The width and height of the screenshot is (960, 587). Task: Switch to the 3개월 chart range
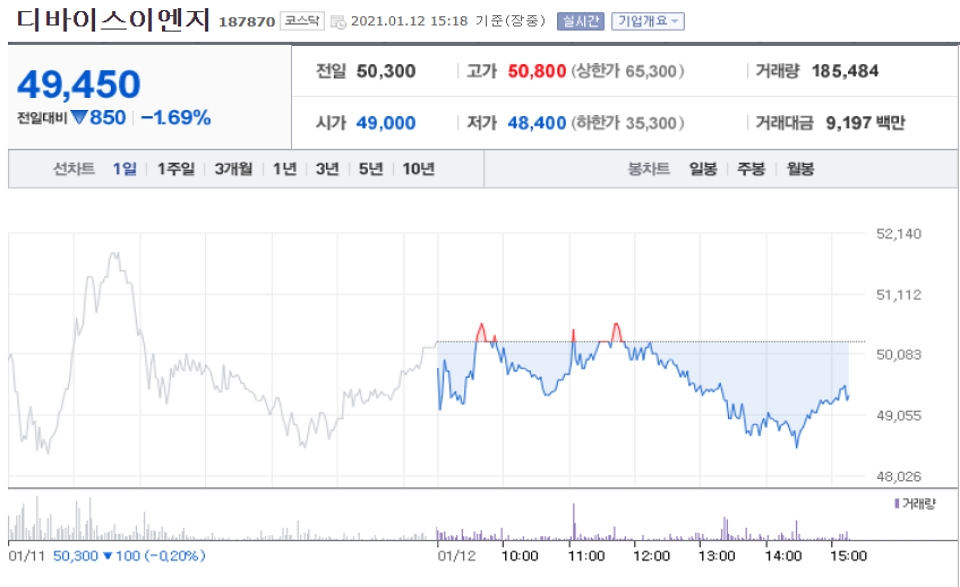pyautogui.click(x=233, y=168)
